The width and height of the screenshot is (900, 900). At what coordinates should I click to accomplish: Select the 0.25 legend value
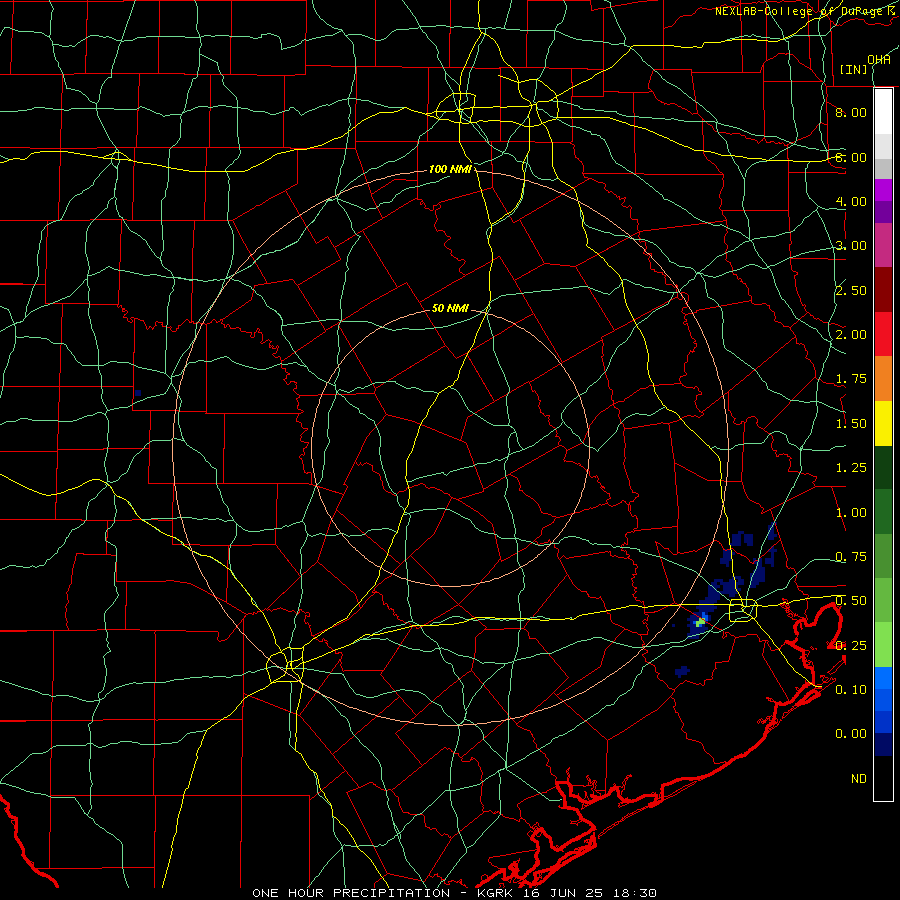coord(851,646)
